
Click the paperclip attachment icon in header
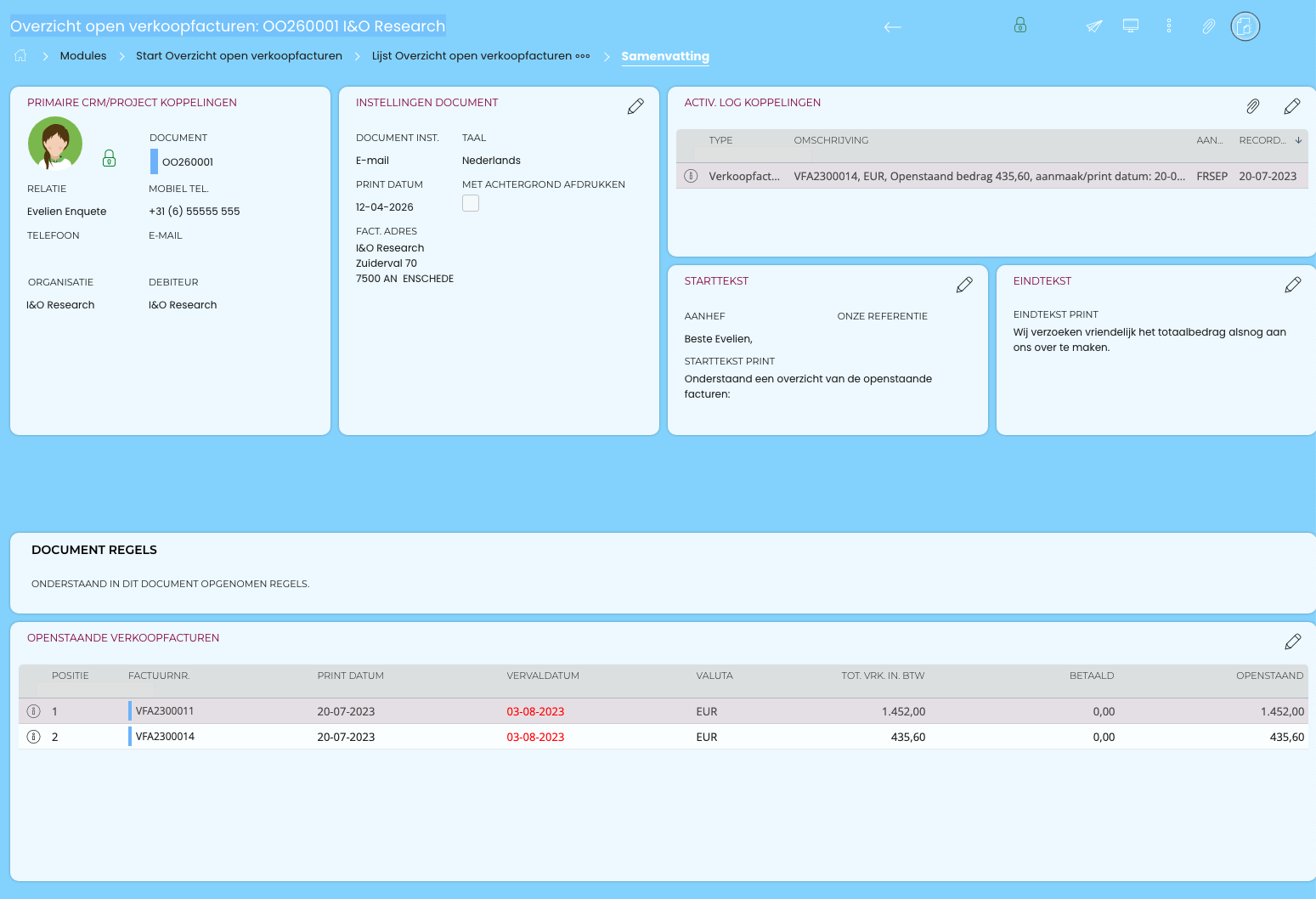click(1208, 26)
